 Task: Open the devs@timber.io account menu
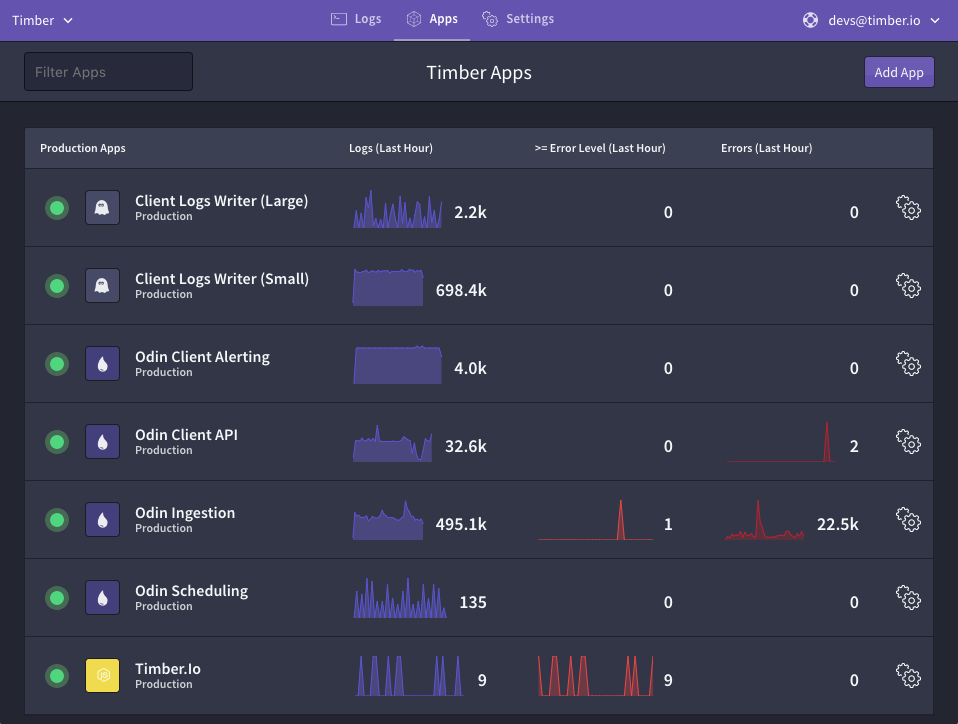point(883,20)
